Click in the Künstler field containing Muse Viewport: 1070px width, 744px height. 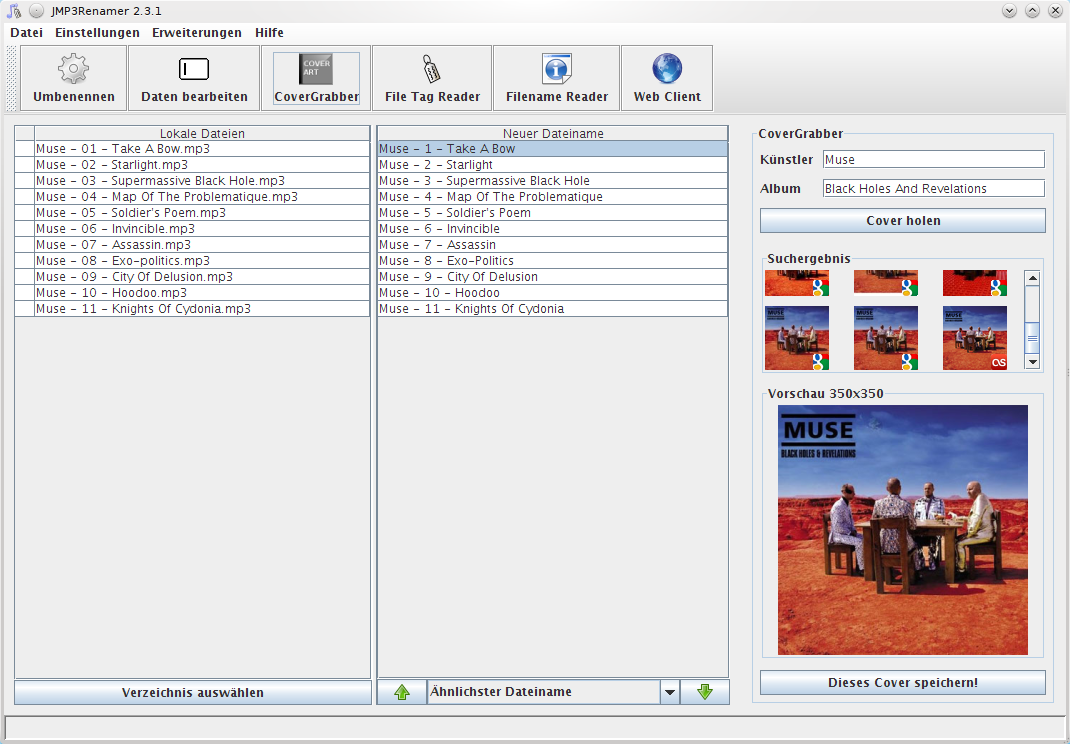pos(934,160)
